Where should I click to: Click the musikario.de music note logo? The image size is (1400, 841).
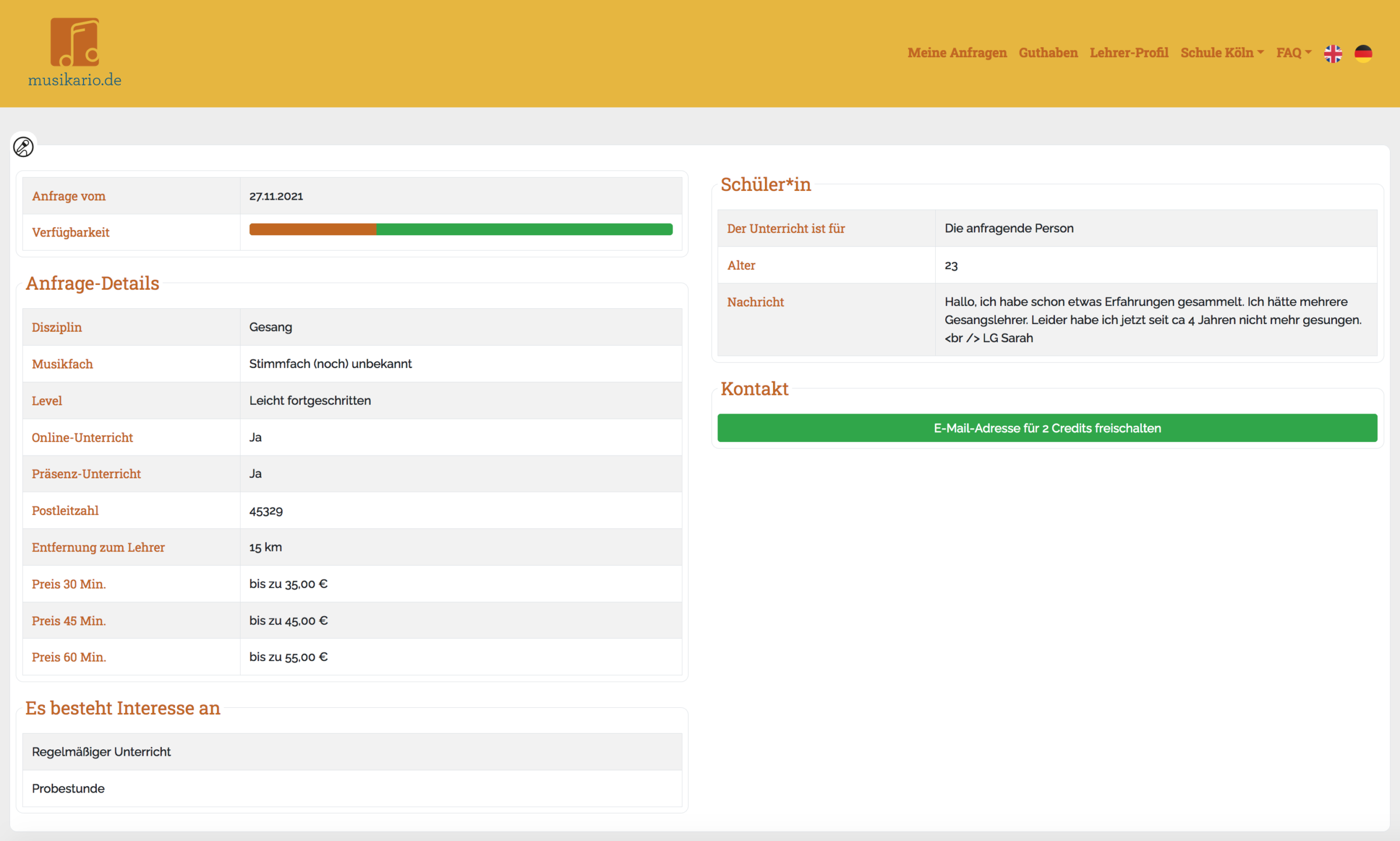coord(75,42)
